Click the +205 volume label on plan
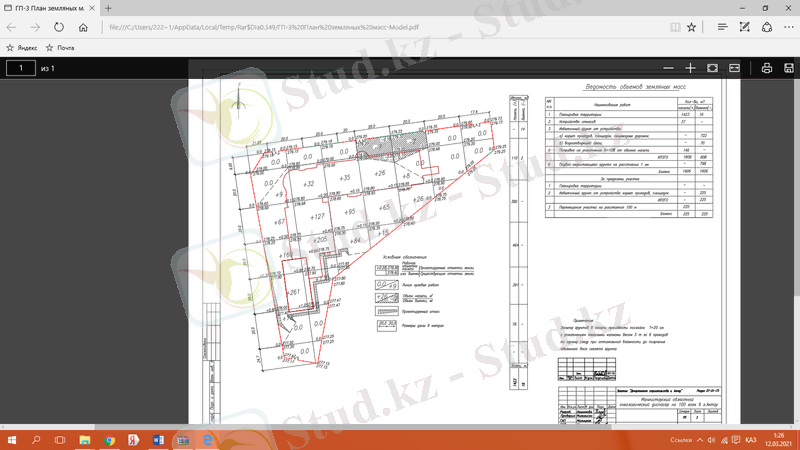The width and height of the screenshot is (800, 450). [320, 240]
